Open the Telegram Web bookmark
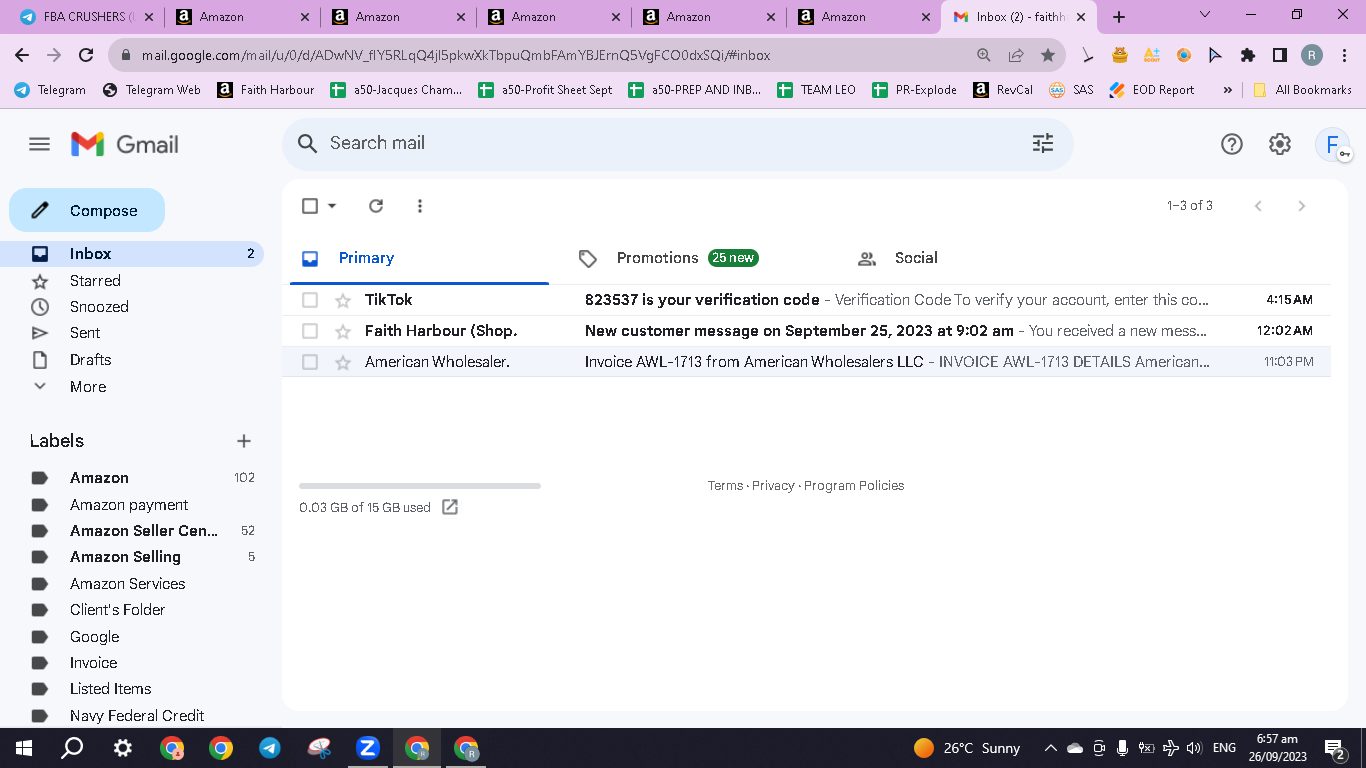Viewport: 1366px width, 768px height. [x=151, y=90]
